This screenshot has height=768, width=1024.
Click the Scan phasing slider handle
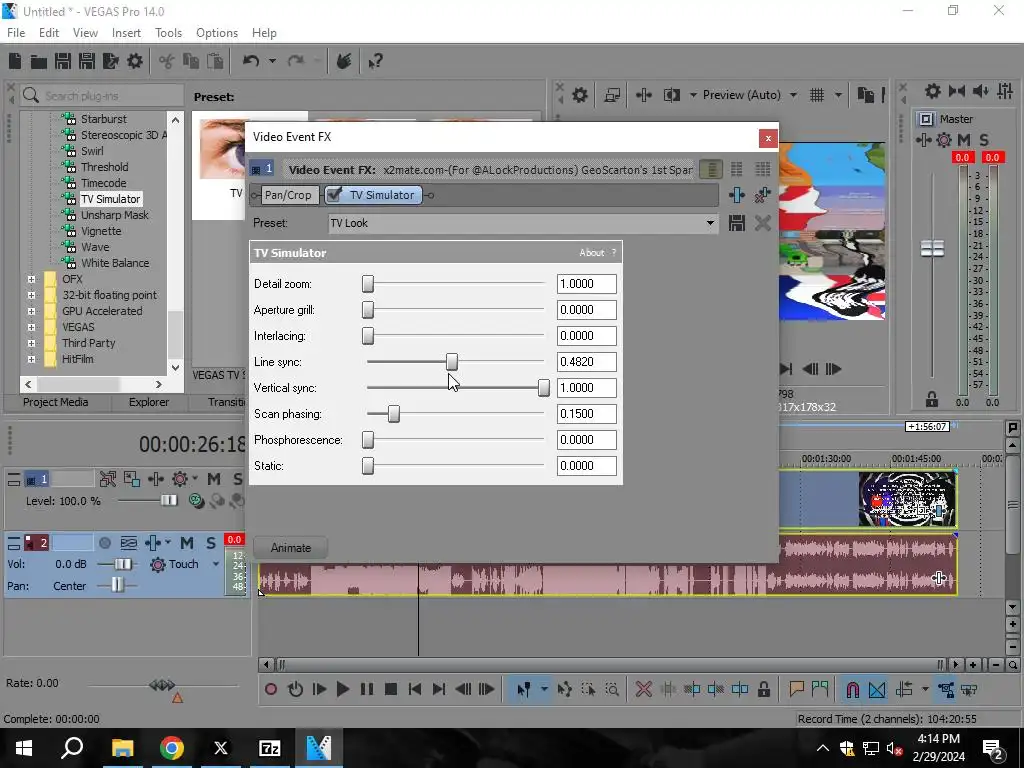pyautogui.click(x=394, y=414)
